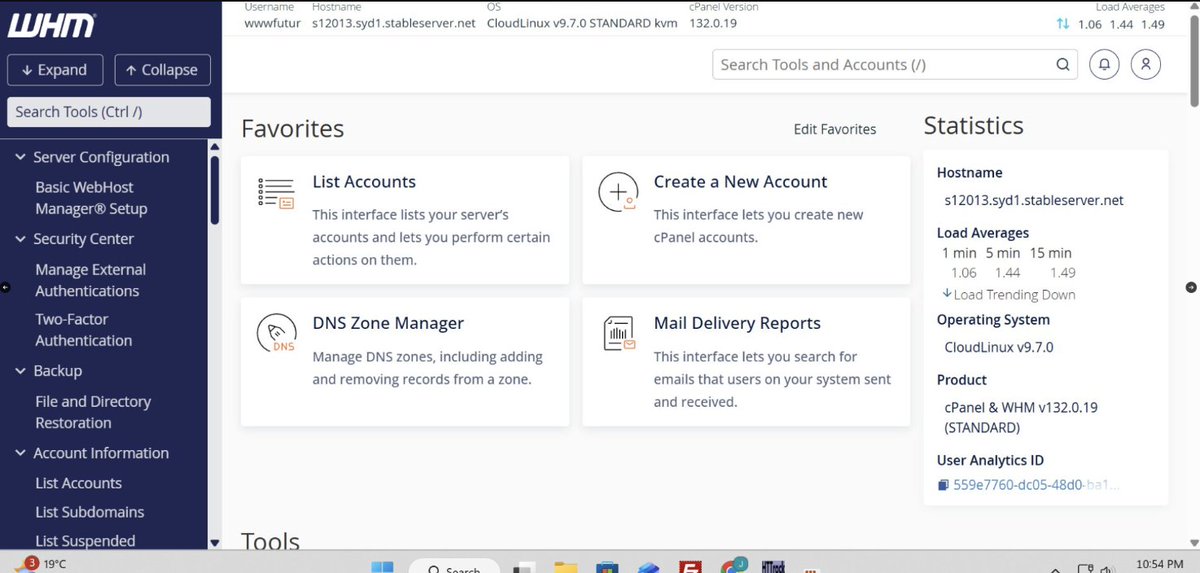Open the weather widget showing 19°C
This screenshot has height=573, width=1200.
[x=41, y=564]
